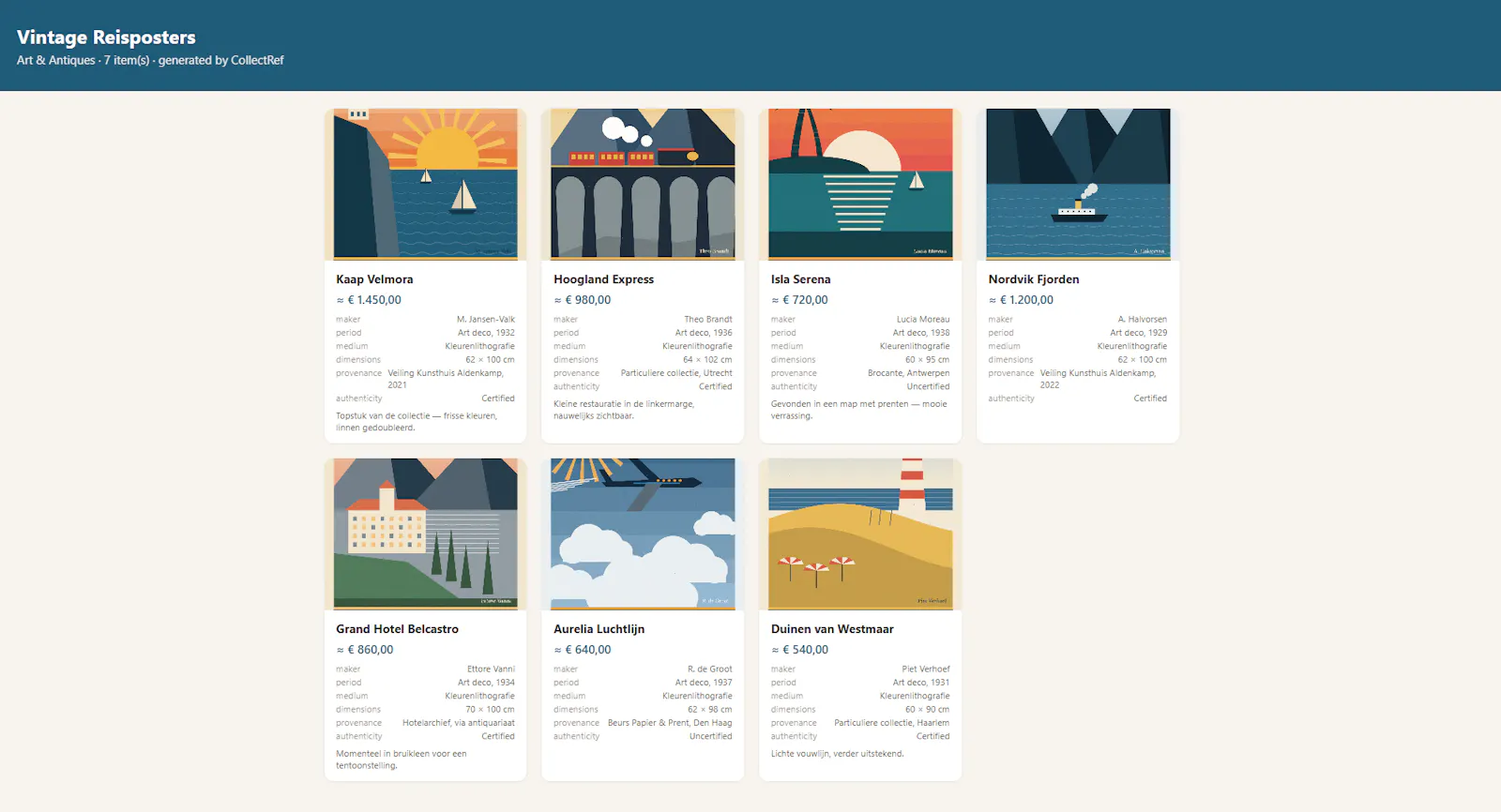Click period value Art deco, 1931
Viewport: 1501px width, 812px height.
(921, 683)
